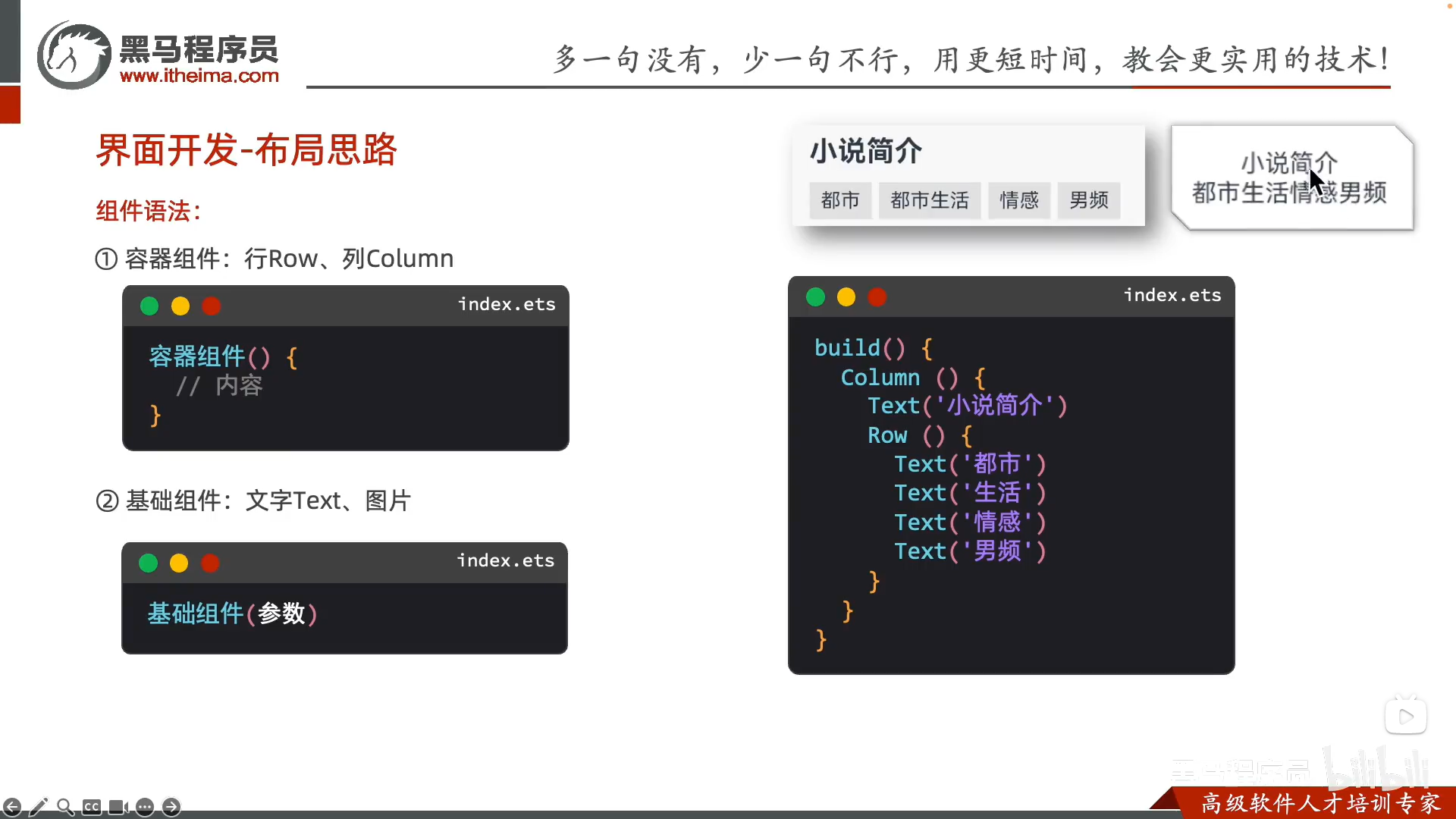Click the itheima horse logo
1456x819 pixels.
[x=74, y=55]
